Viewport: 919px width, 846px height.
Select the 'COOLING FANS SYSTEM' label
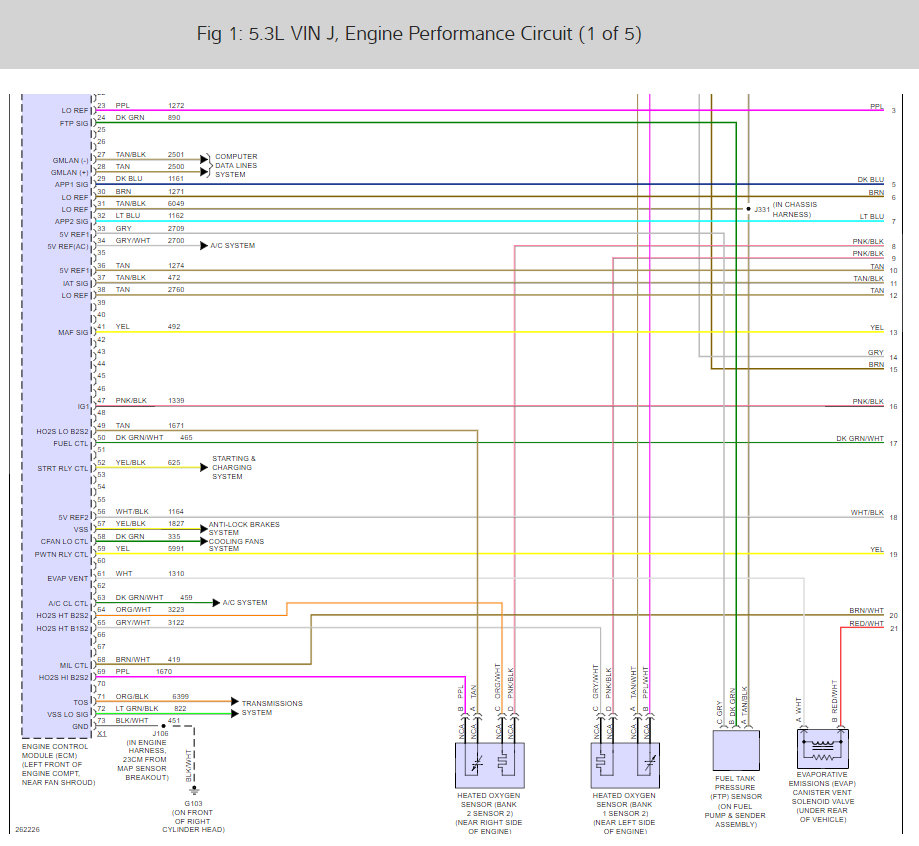[x=236, y=545]
